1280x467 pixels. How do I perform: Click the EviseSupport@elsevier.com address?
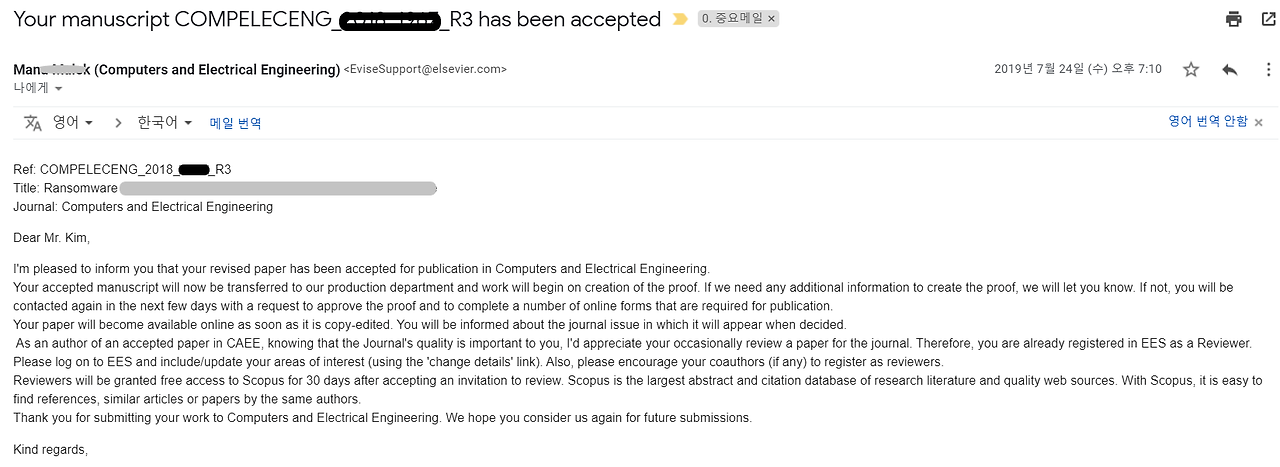tap(425, 70)
